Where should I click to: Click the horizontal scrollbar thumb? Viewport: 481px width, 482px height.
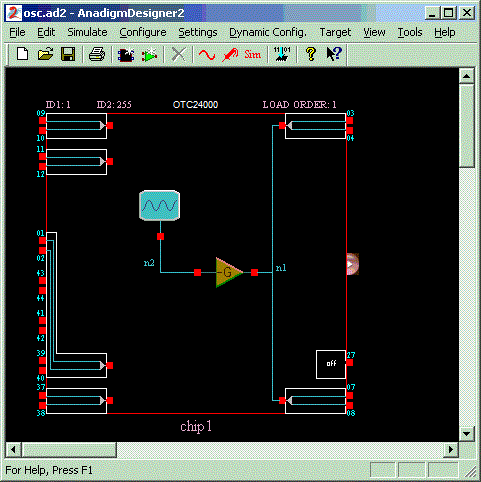pos(69,450)
